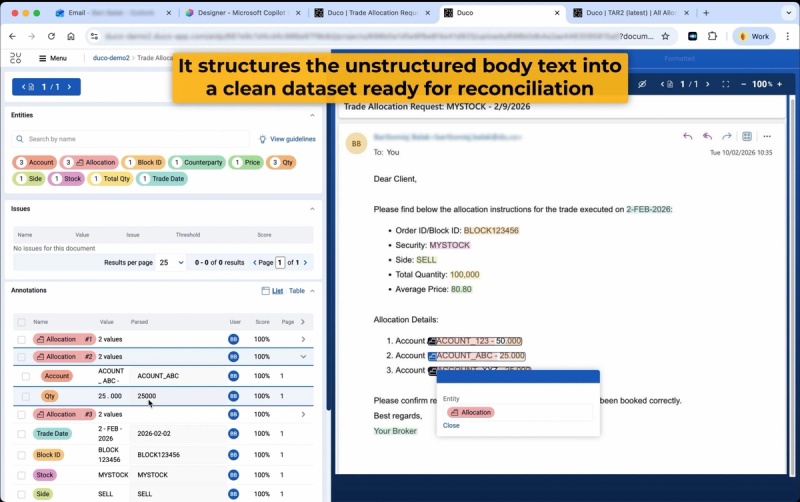800x502 pixels.
Task: Tick the Block ID row checkbox
Action: pyautogui.click(x=21, y=455)
